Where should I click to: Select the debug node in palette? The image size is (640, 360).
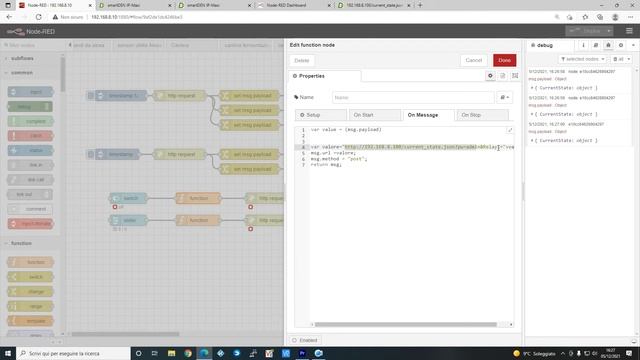point(30,107)
